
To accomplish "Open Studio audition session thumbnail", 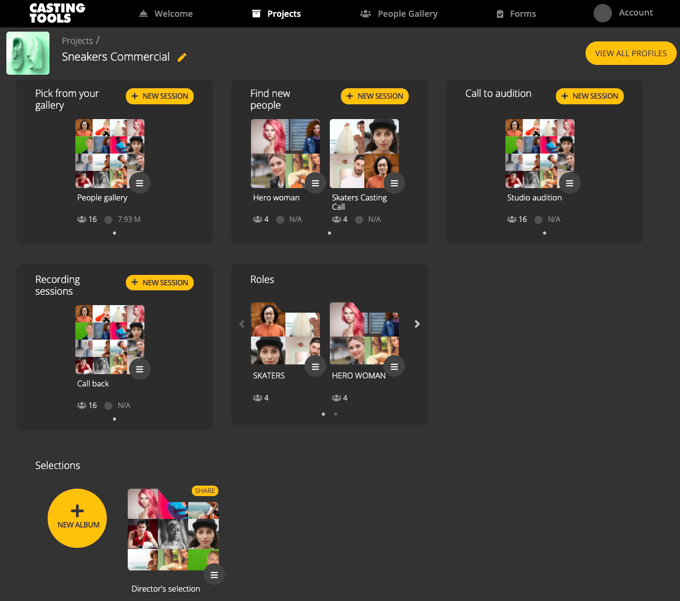I will tap(540, 154).
